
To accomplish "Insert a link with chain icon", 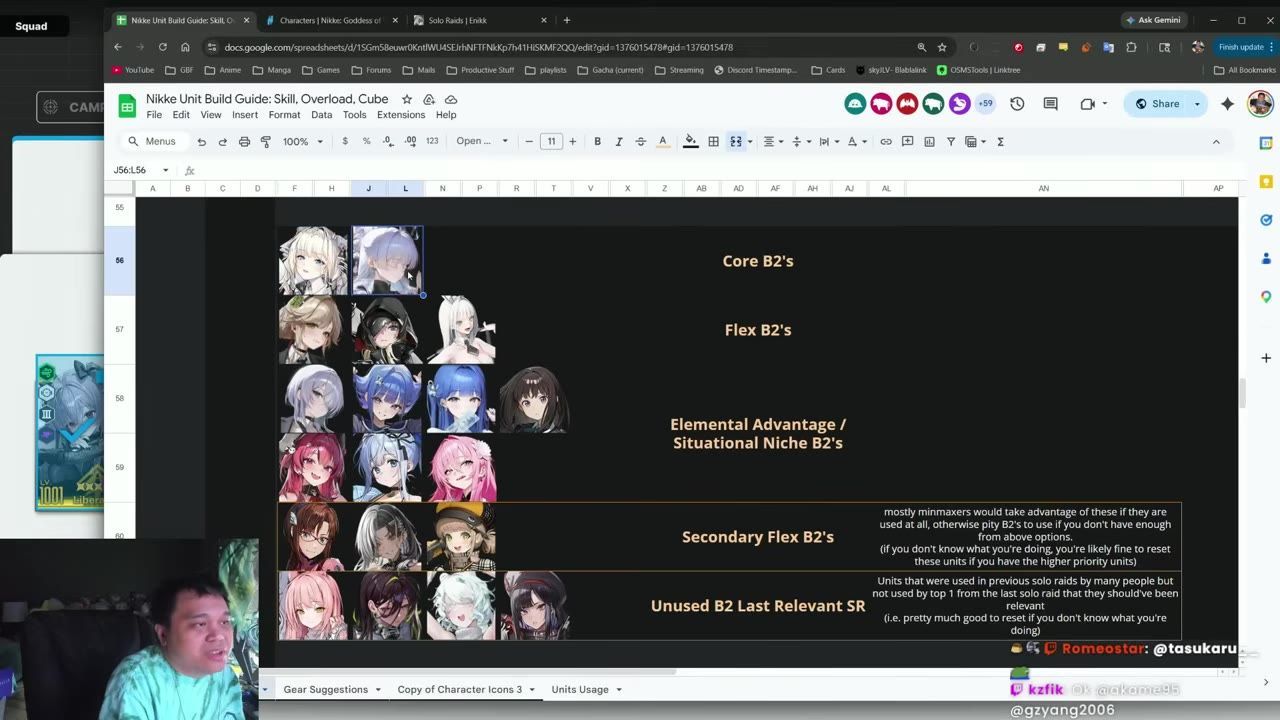I will point(886,142).
